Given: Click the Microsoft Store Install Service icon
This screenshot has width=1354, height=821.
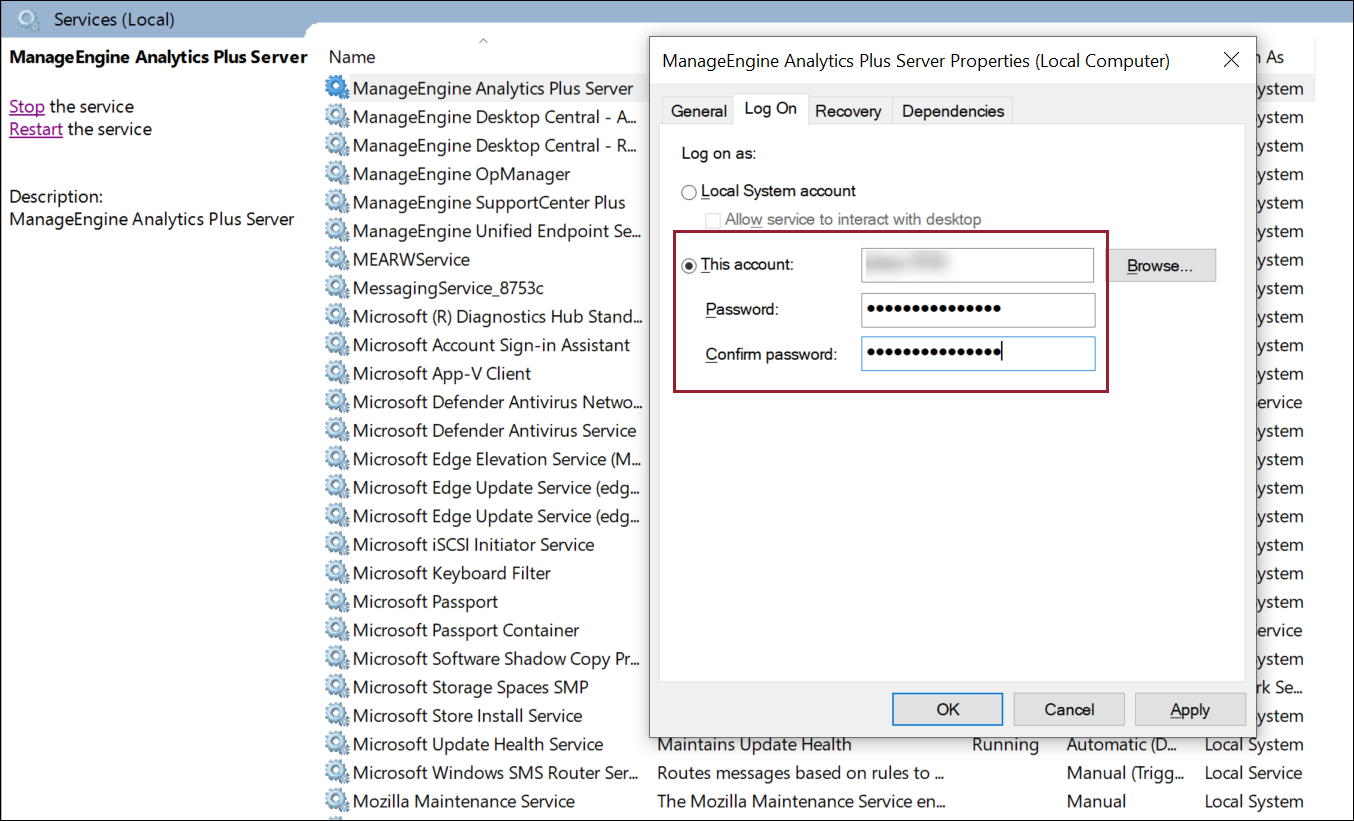Looking at the screenshot, I should tap(337, 716).
